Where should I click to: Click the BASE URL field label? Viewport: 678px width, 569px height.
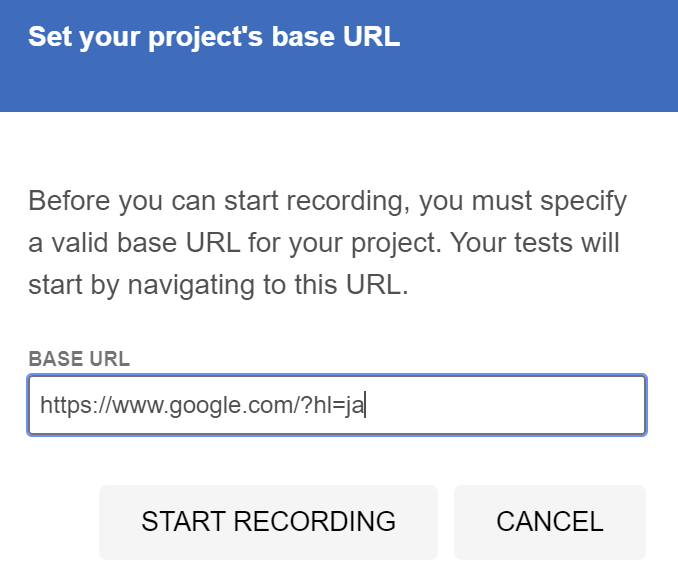(79, 359)
